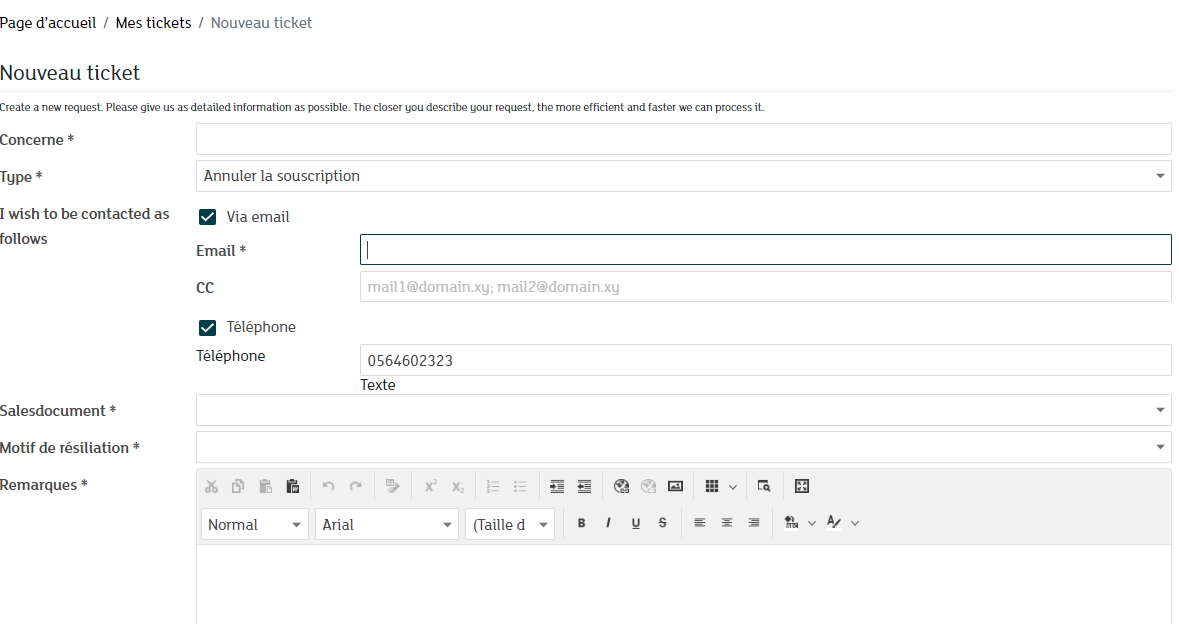Click the center text alignment icon
The image size is (1179, 624).
click(x=727, y=523)
